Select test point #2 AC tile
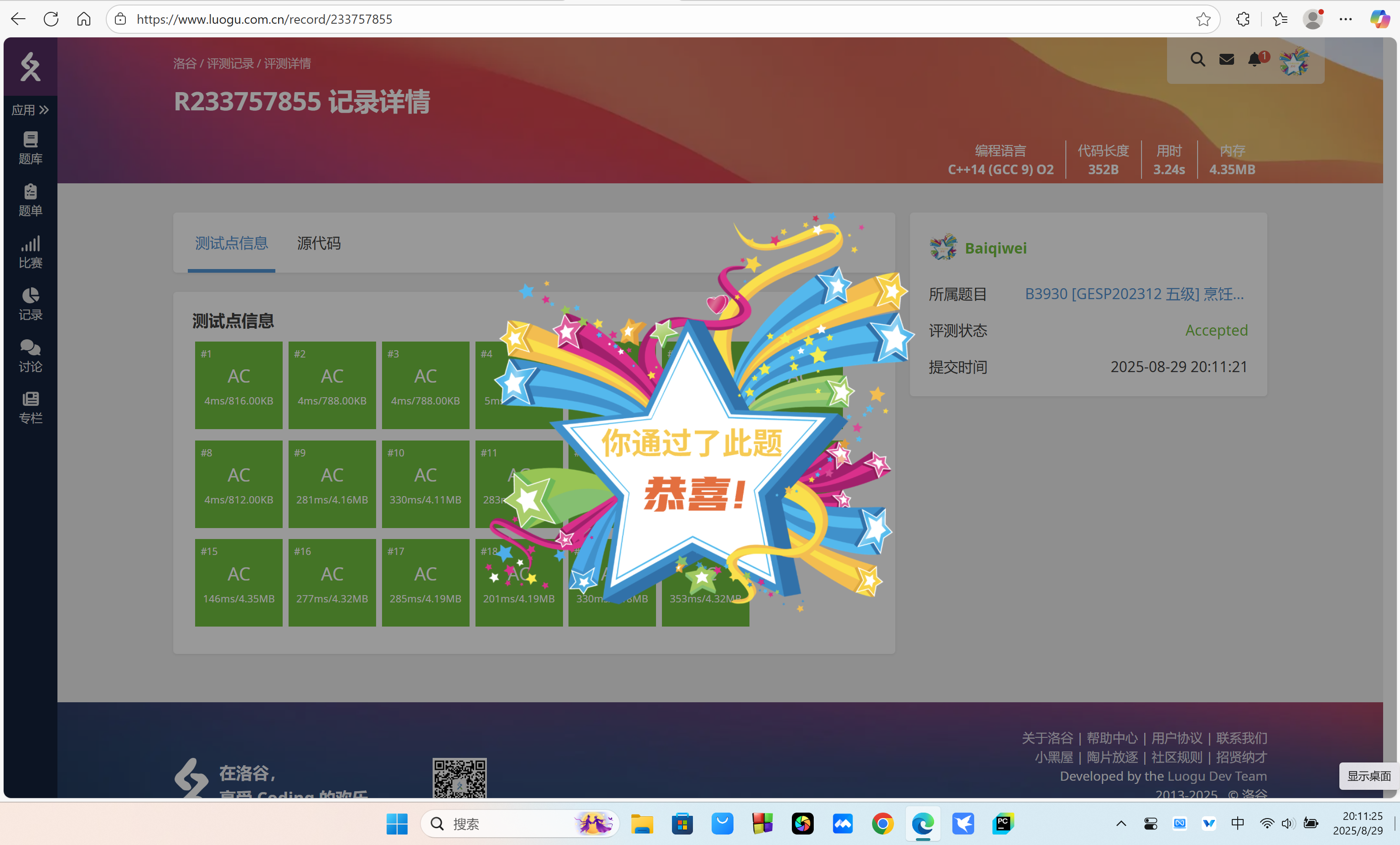 click(x=332, y=385)
